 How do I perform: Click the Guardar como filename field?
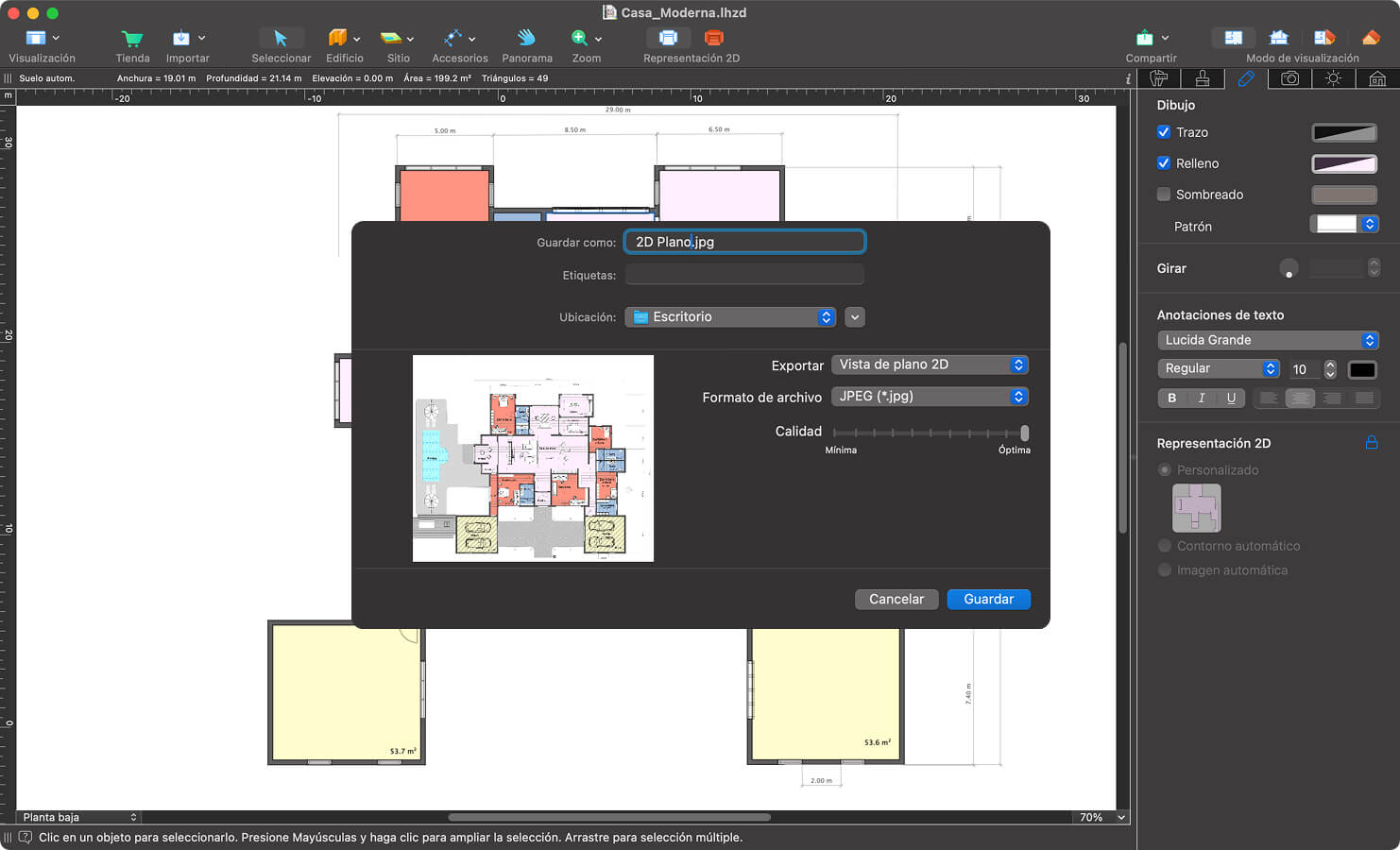pos(744,242)
